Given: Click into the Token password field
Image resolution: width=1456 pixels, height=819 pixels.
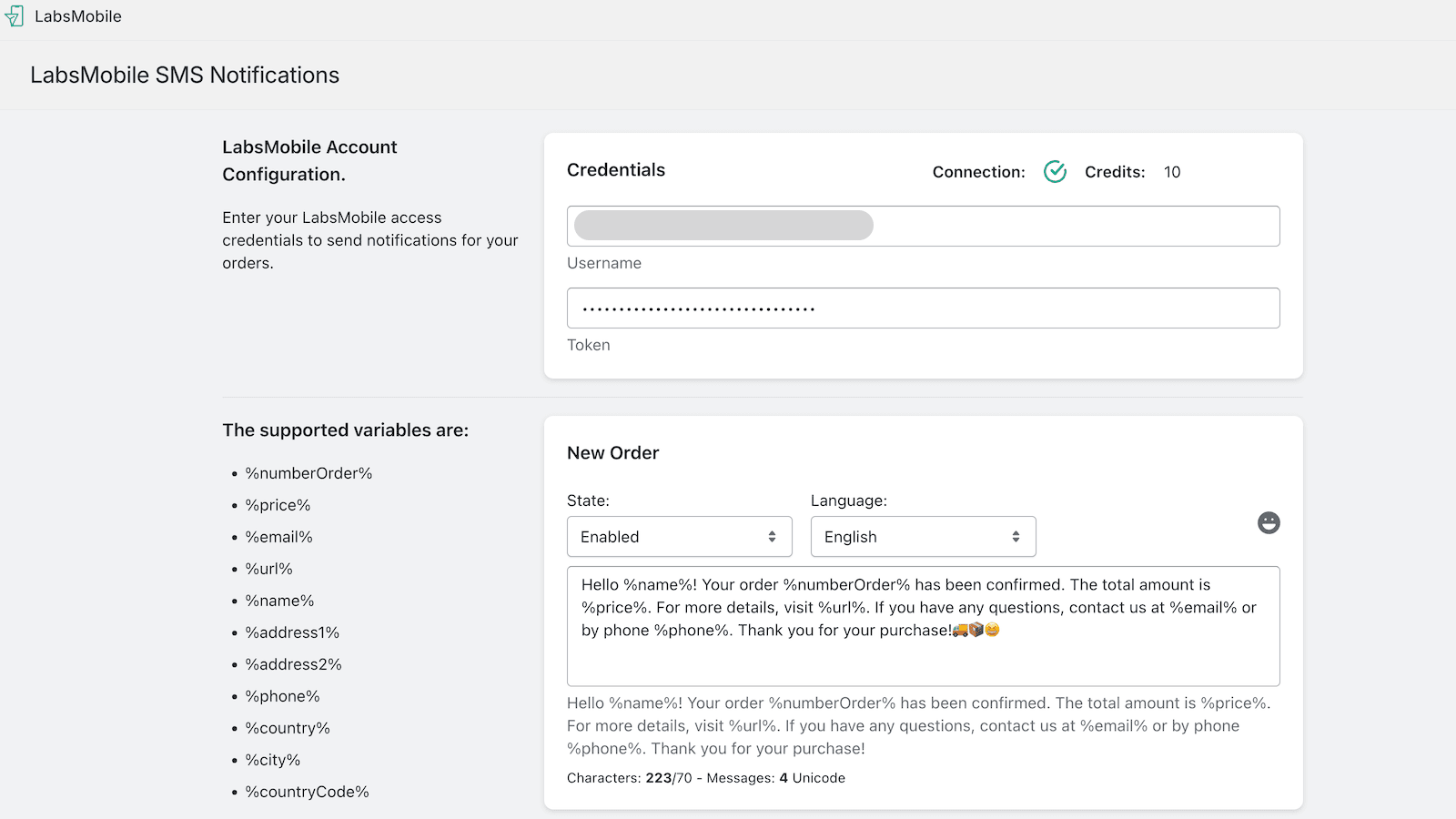Looking at the screenshot, I should (923, 308).
